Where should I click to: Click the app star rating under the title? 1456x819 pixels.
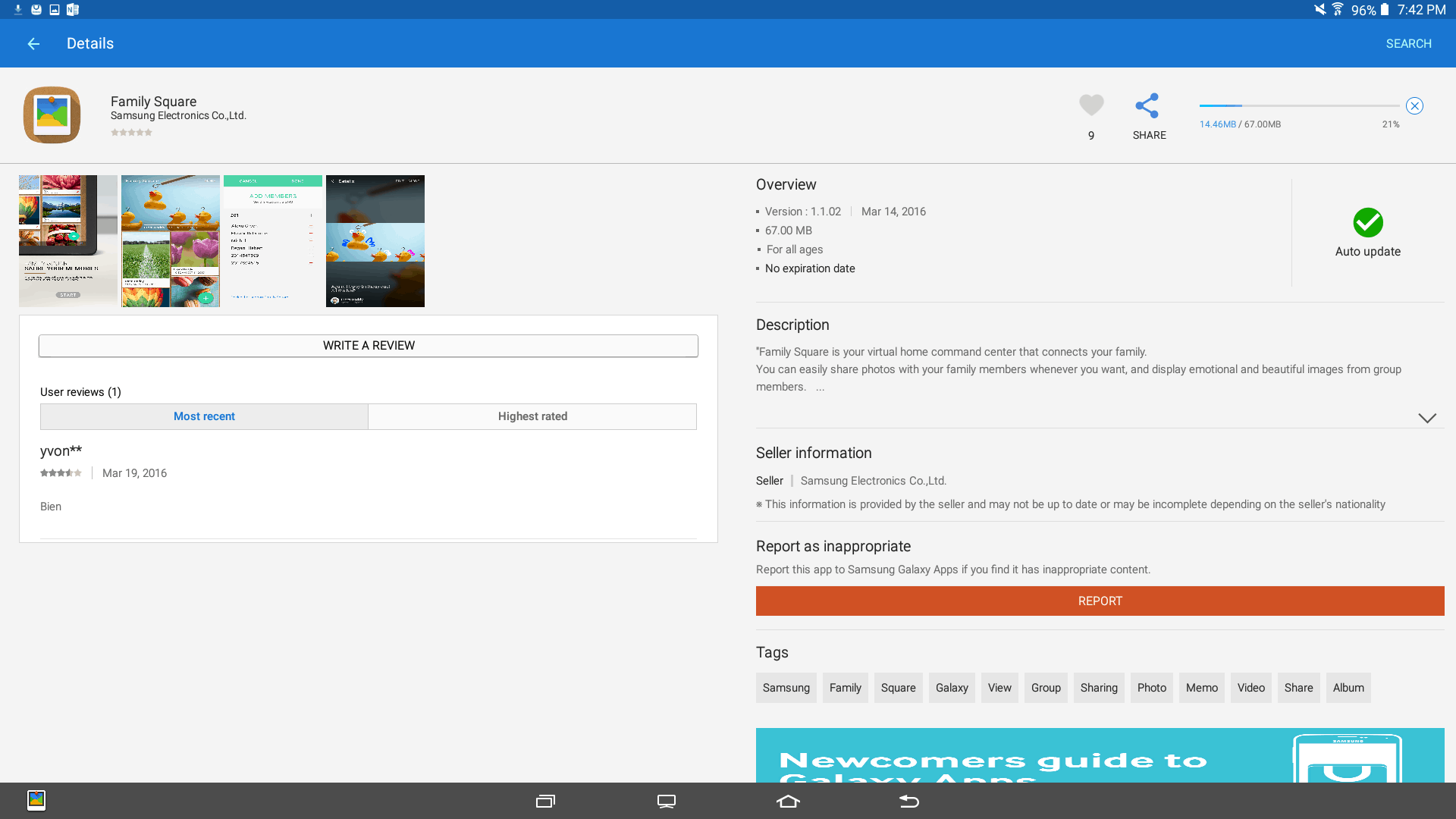coord(131,133)
